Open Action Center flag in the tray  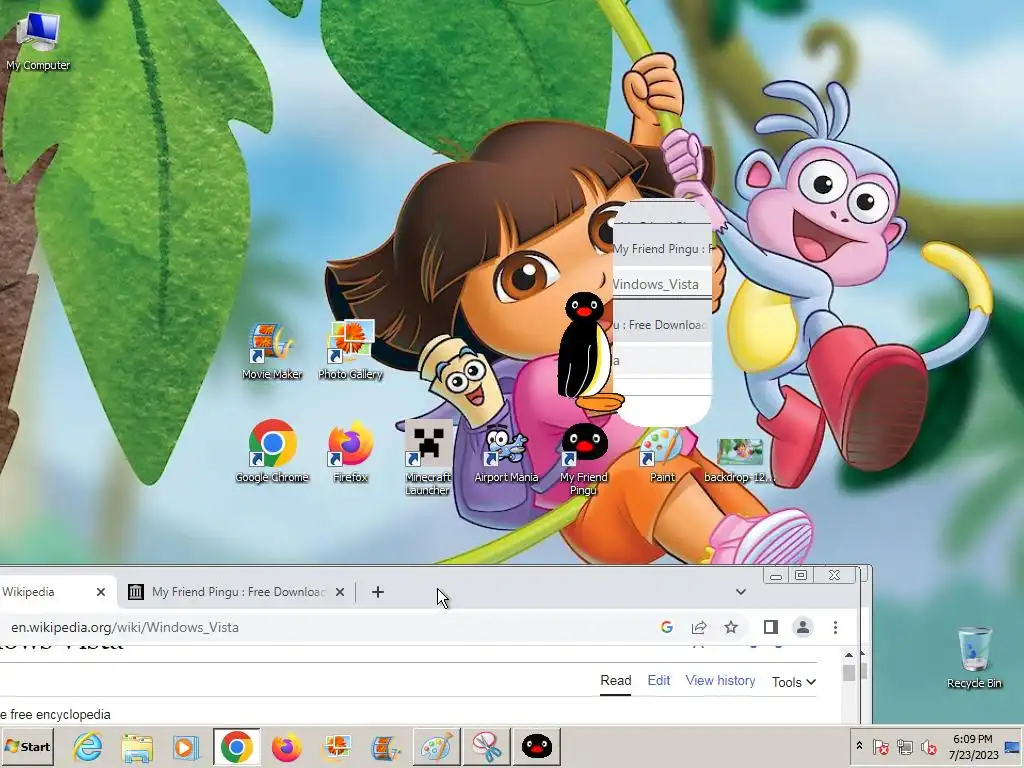880,746
